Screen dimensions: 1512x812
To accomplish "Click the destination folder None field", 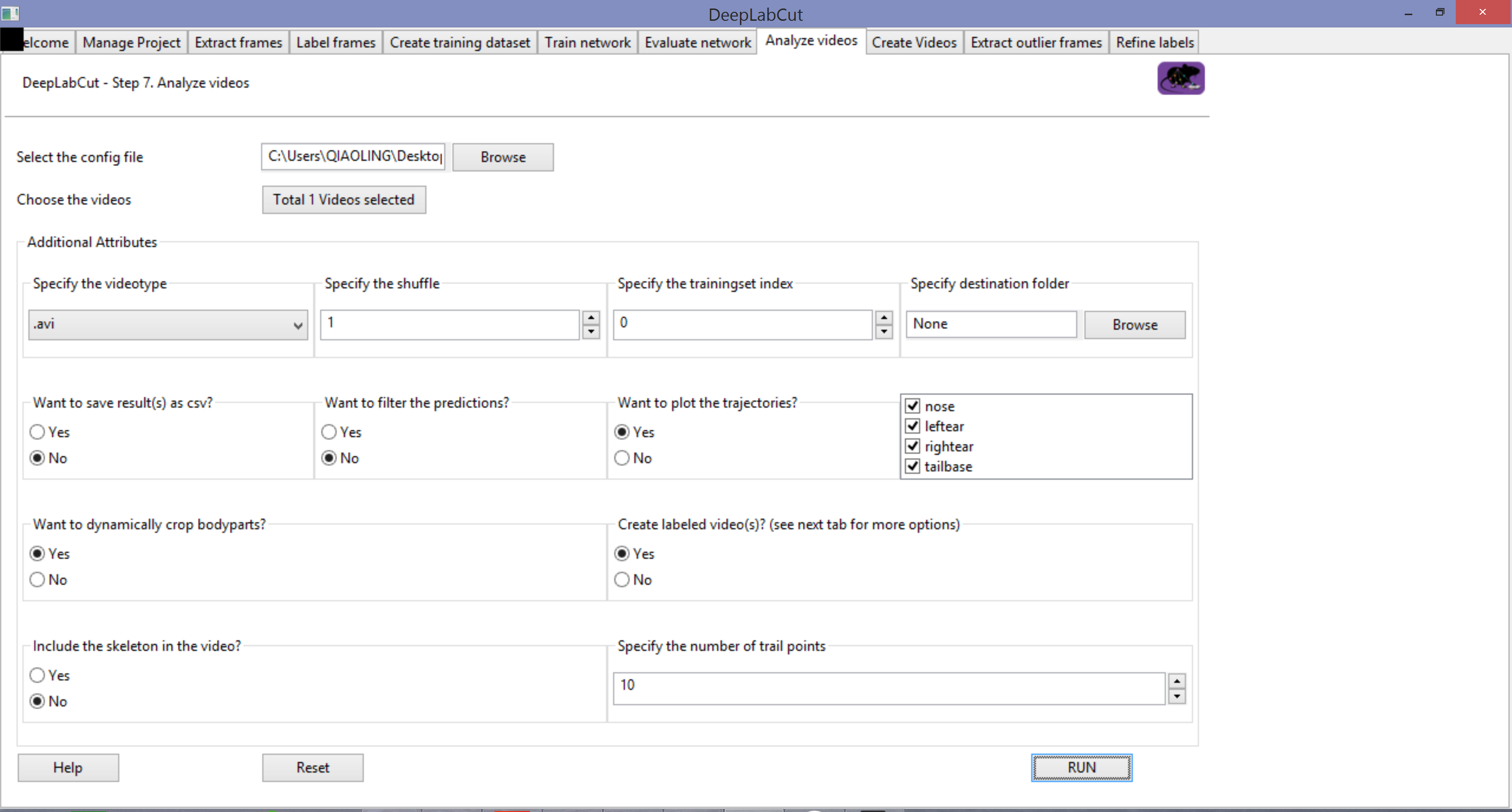I will coord(990,324).
